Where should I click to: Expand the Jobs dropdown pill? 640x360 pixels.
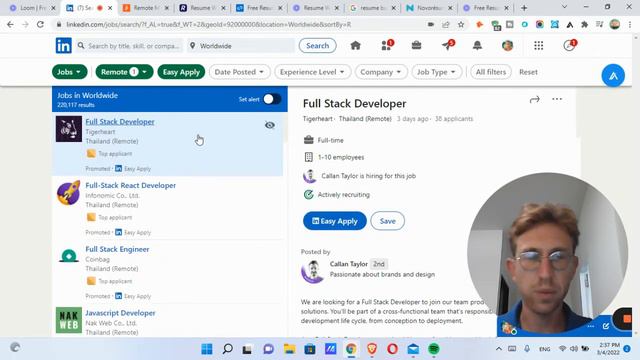point(69,72)
